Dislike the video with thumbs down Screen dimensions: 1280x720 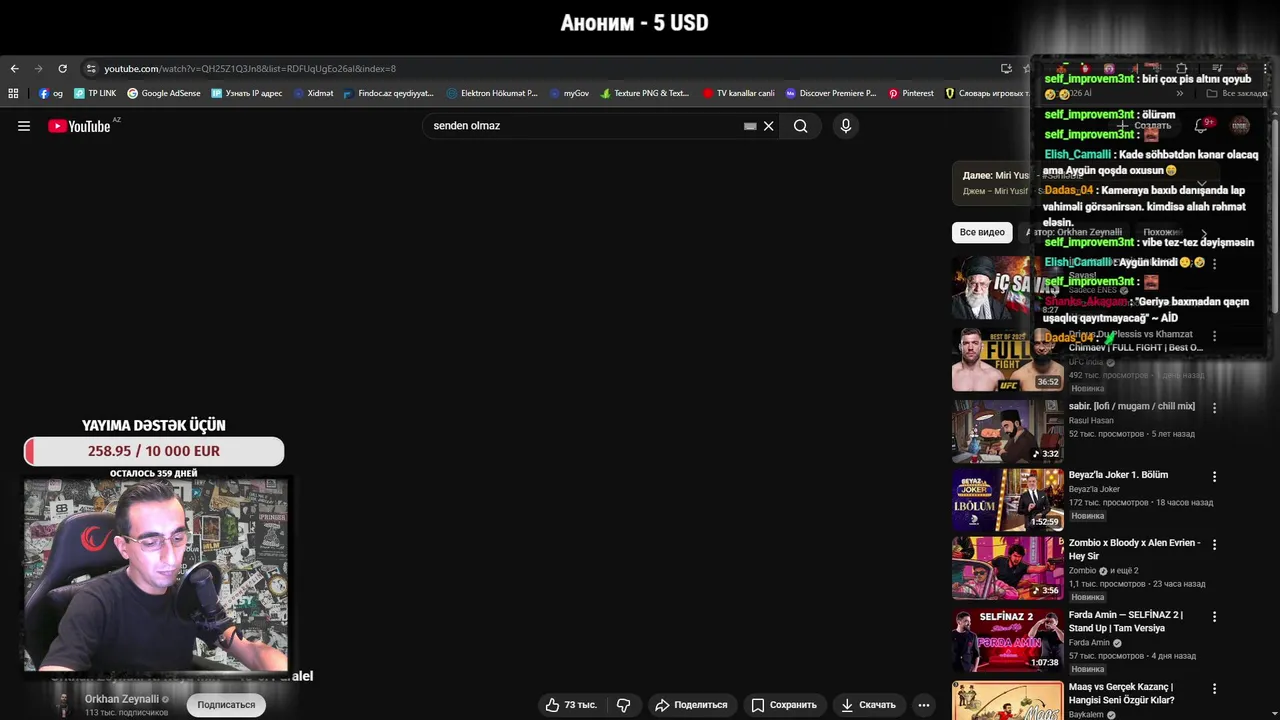click(x=624, y=705)
